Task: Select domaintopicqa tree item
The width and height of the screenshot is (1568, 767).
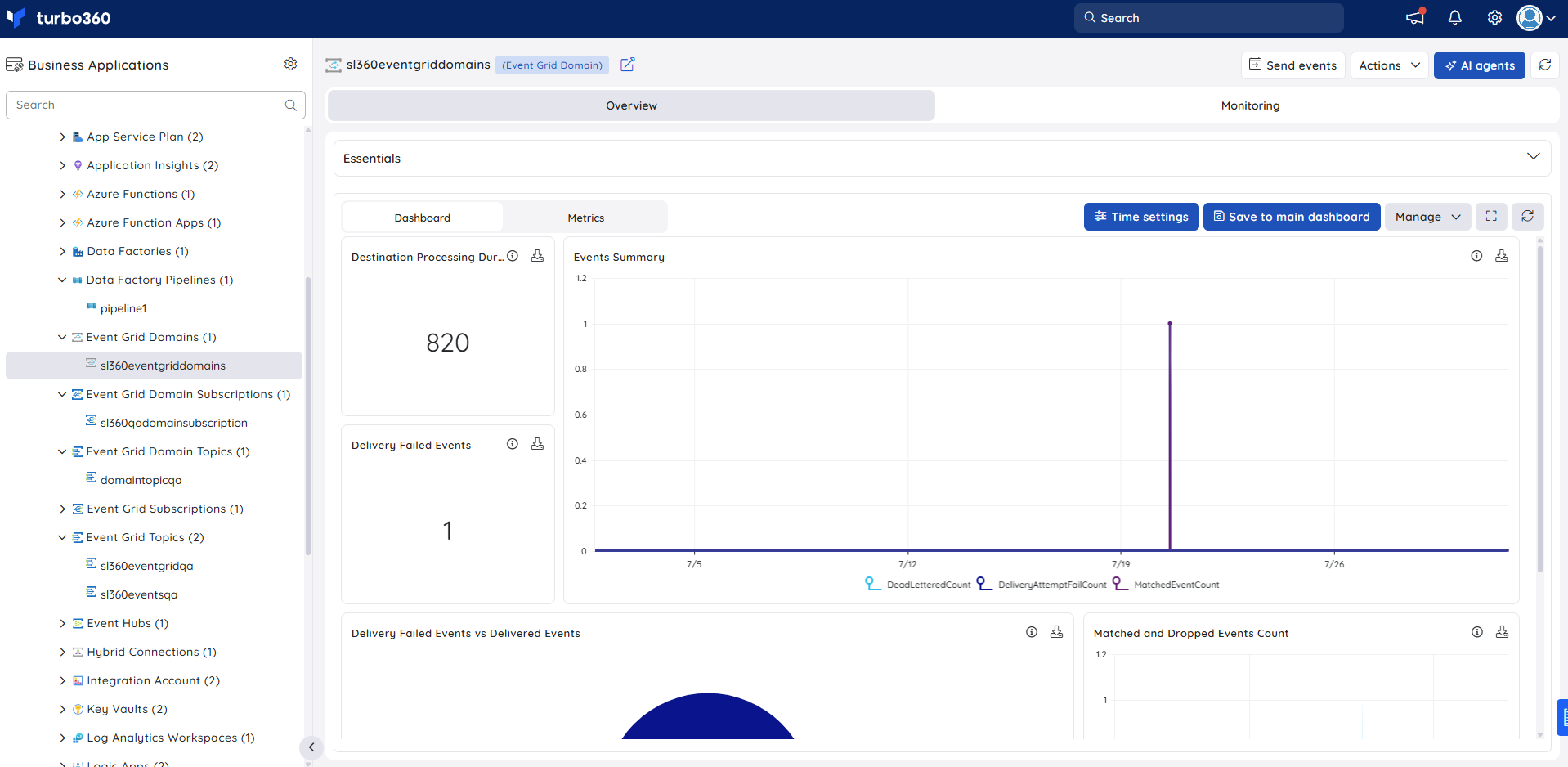Action: [141, 480]
